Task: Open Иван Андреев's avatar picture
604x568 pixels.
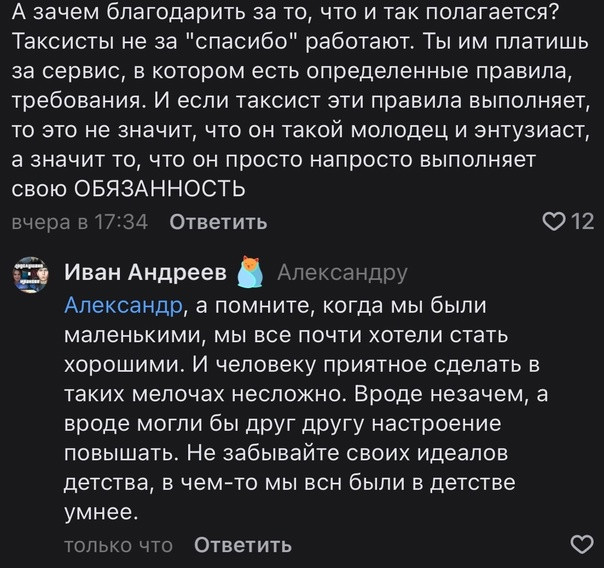Action: click(32, 273)
